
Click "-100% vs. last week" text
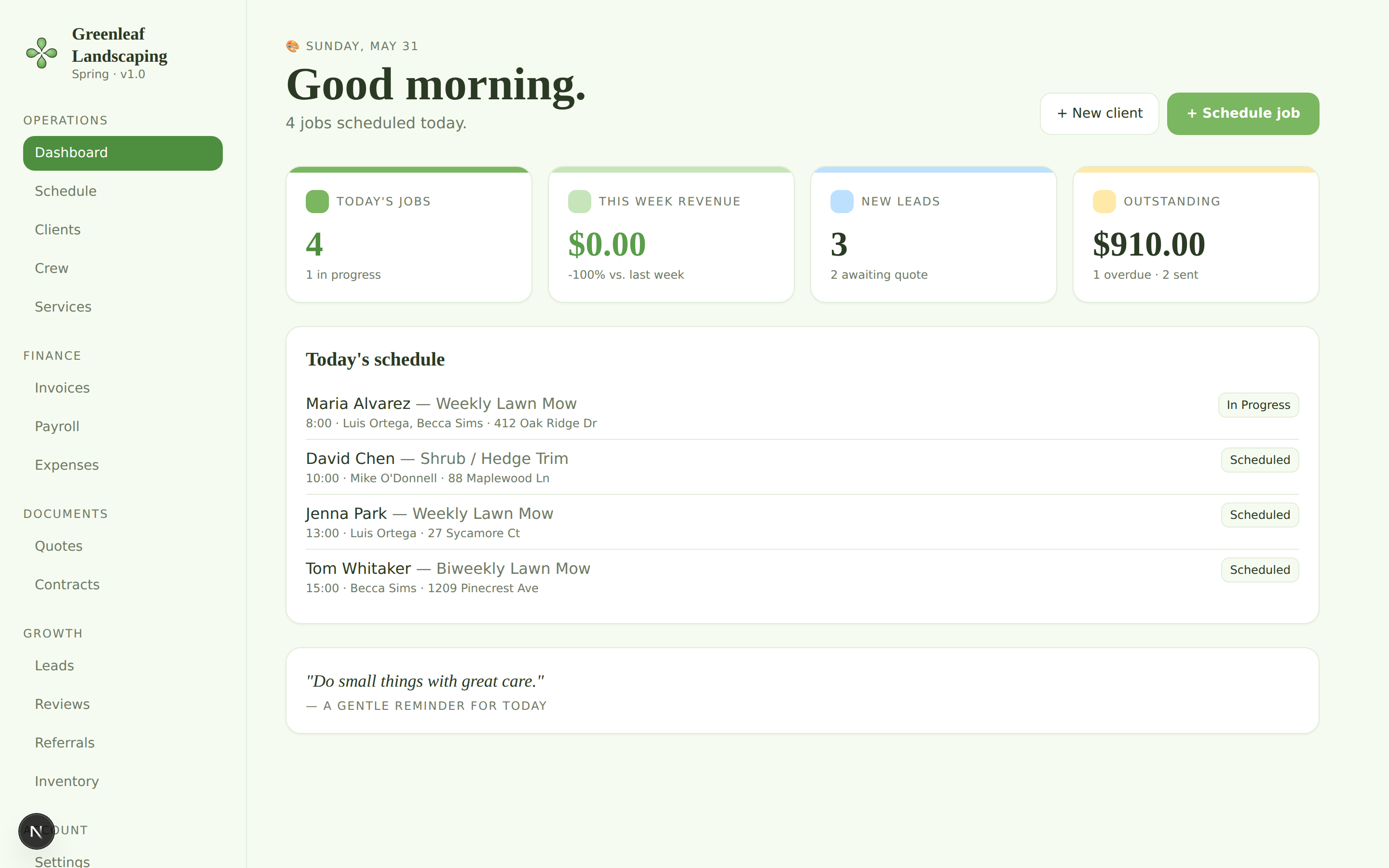click(626, 275)
